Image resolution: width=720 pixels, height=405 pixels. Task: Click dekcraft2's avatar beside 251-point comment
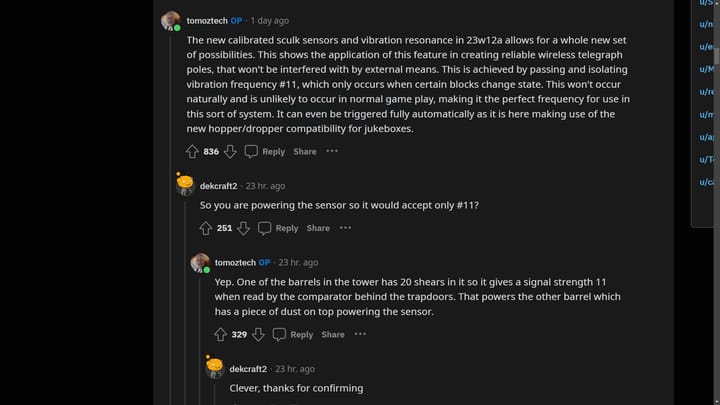click(185, 185)
